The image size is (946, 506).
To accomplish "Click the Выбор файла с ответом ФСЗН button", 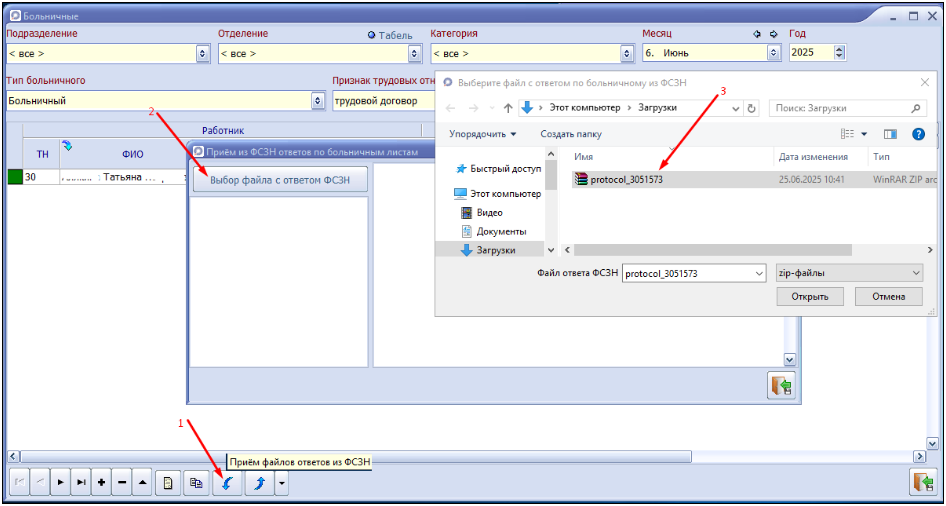I will tap(279, 179).
